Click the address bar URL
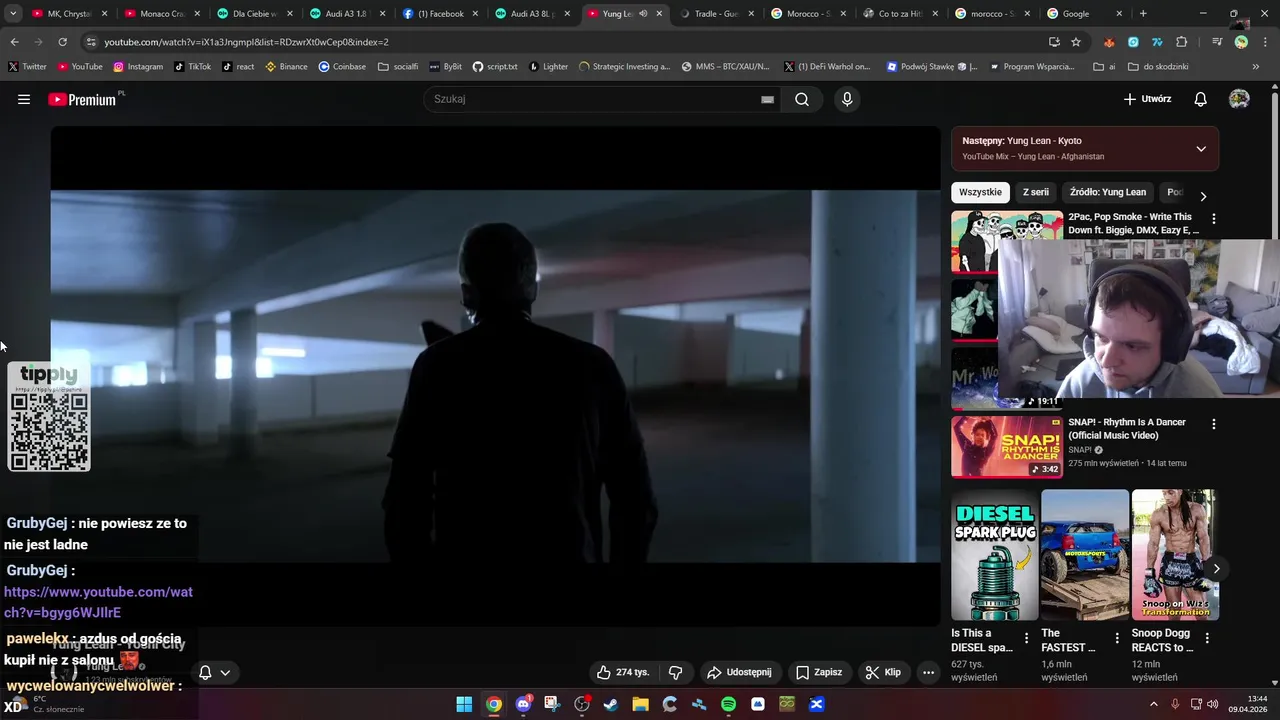 [x=246, y=42]
